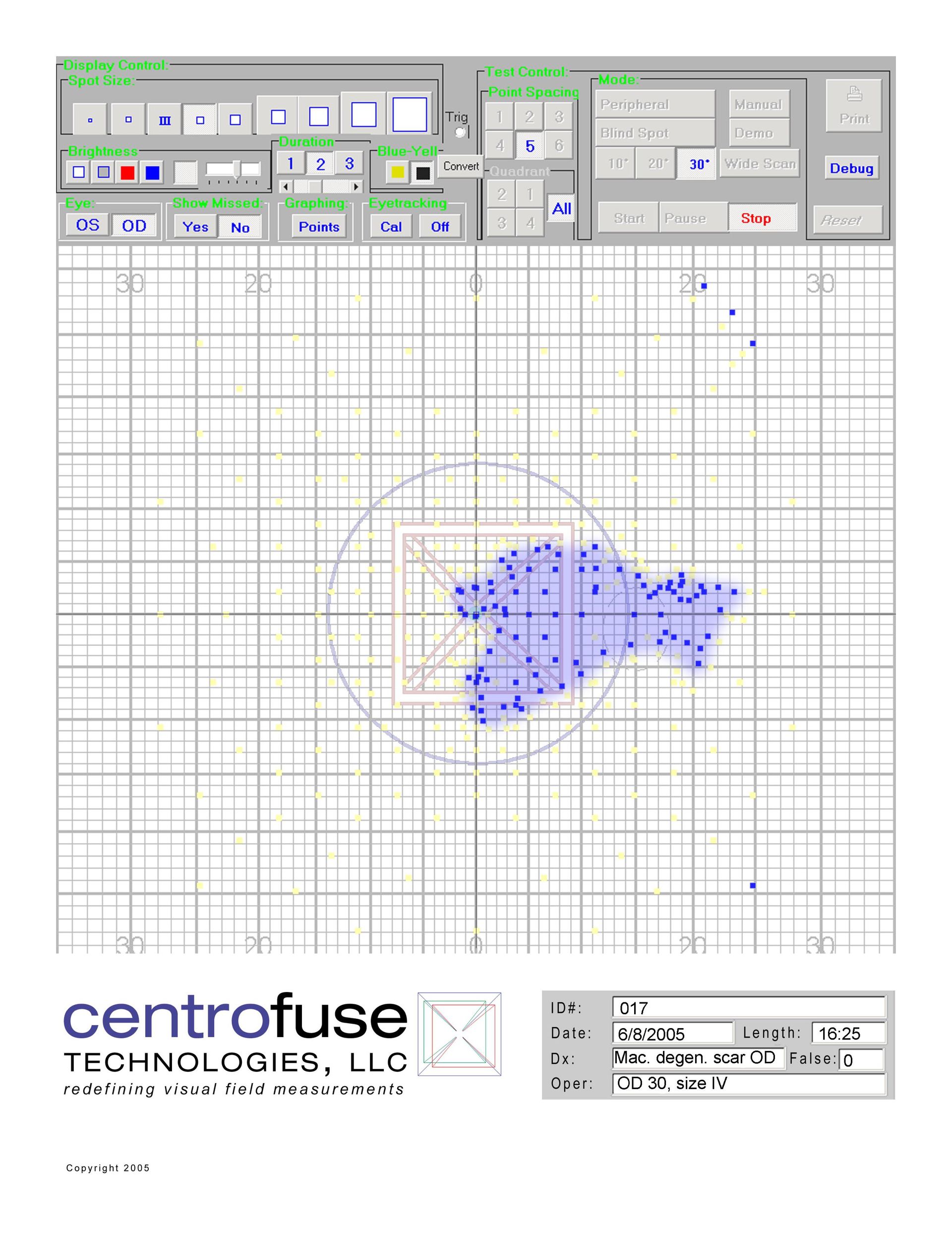952x1233 pixels.
Task: Choose the largest spot size square
Action: coord(410,115)
